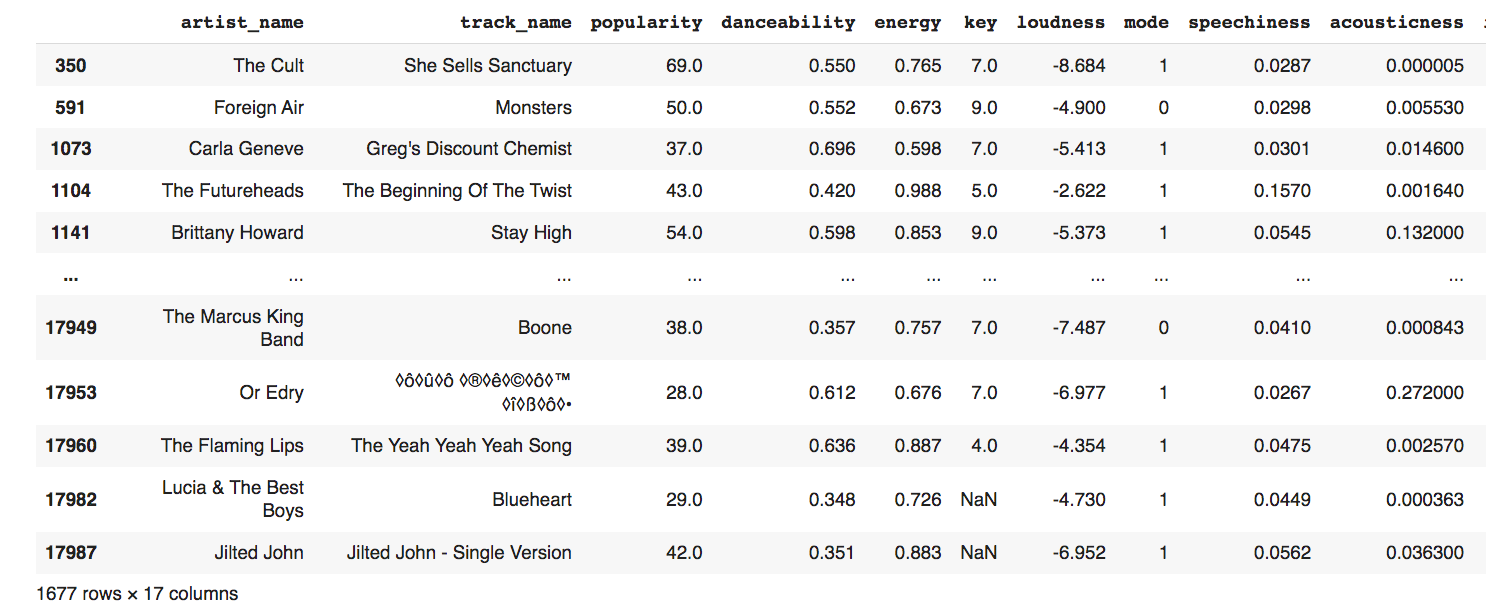This screenshot has width=1486, height=614.
Task: Click the Jilted John - Single Version cell
Action: pyautogui.click(x=459, y=552)
